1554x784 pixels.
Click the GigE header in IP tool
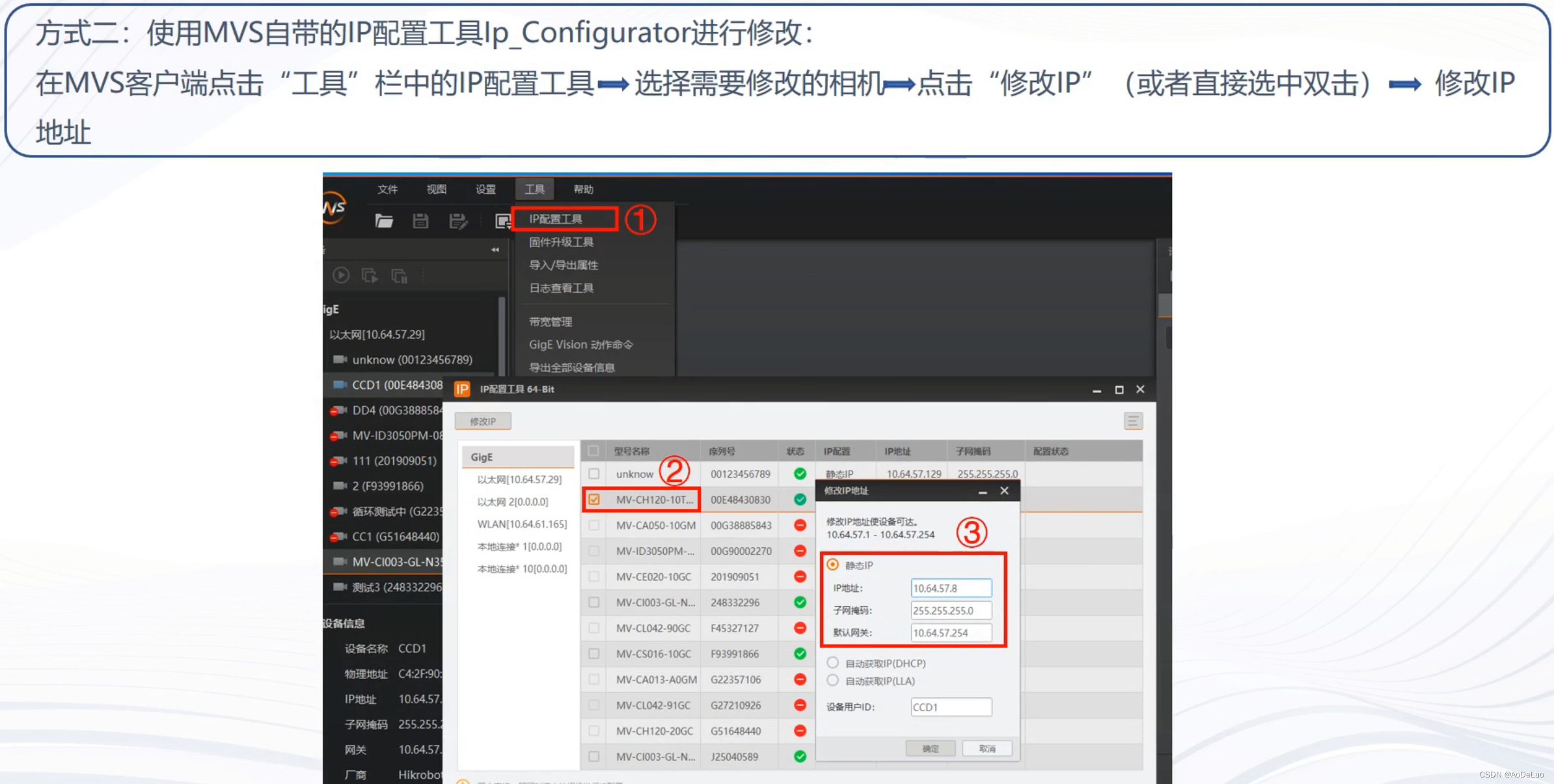(518, 457)
